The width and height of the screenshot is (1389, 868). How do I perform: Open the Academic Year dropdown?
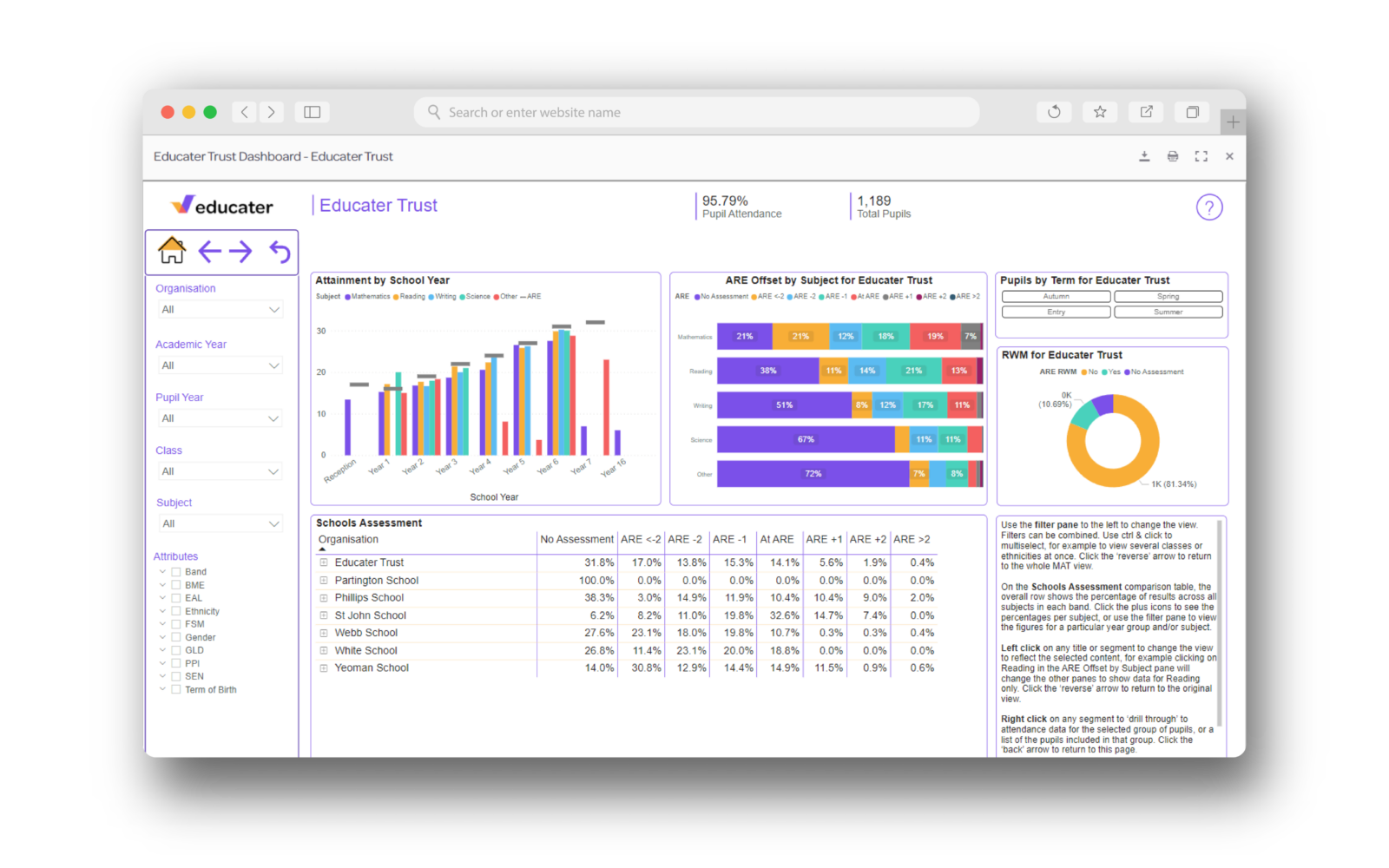(x=220, y=365)
